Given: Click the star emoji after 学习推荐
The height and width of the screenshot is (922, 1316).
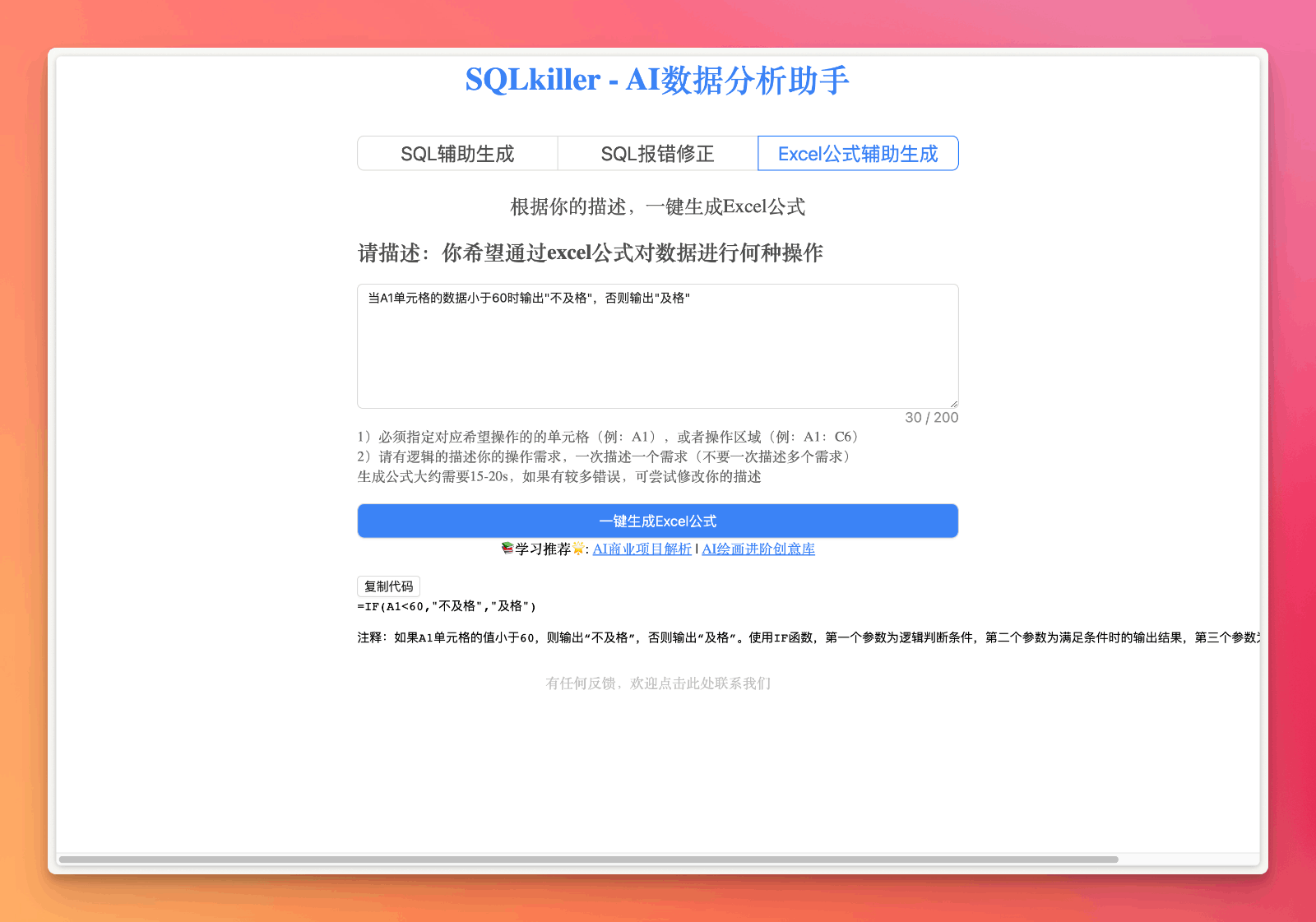Looking at the screenshot, I should pos(578,548).
